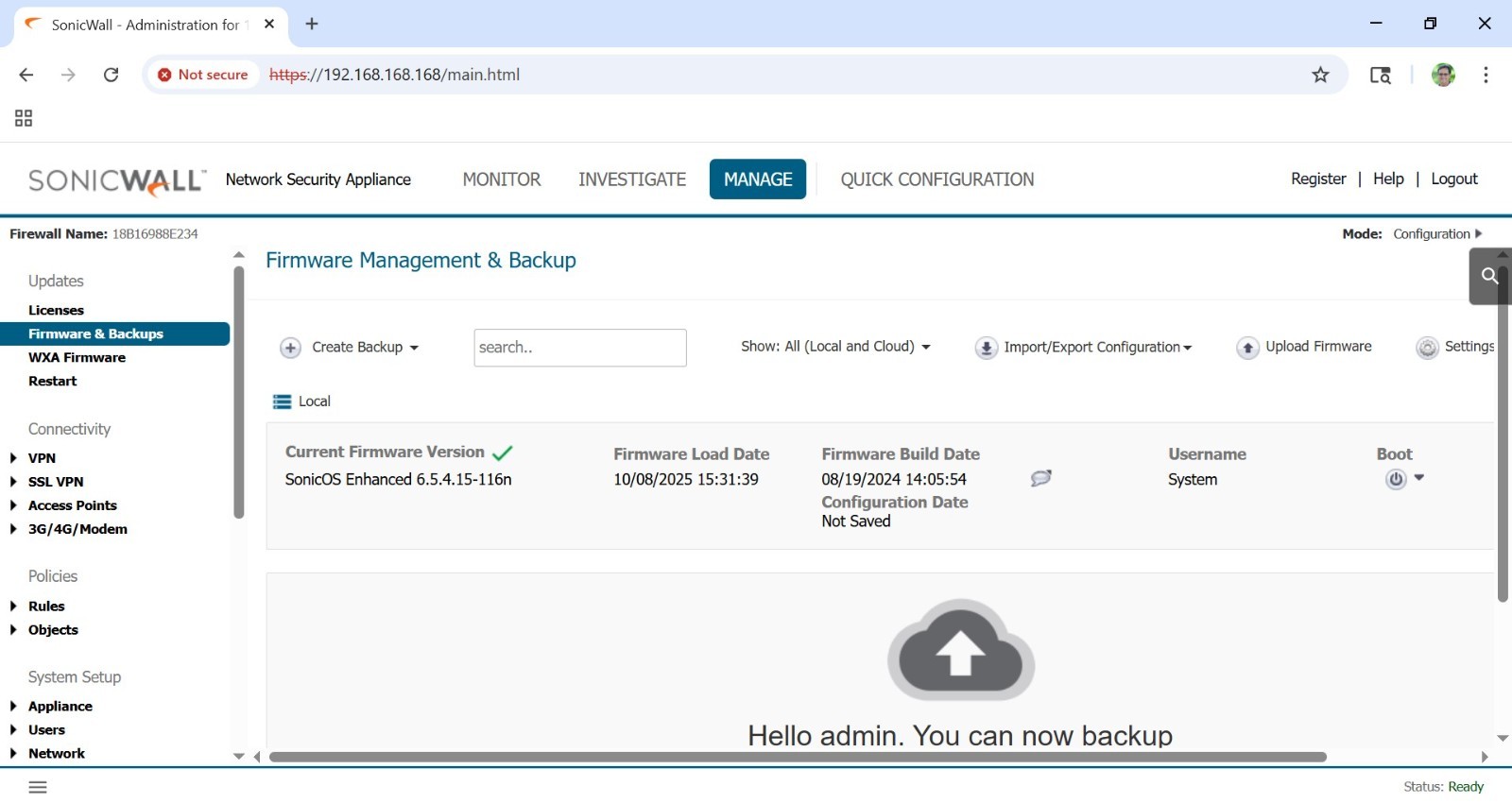Viewport: 1512px width, 803px height.
Task: Expand the SSL VPN menu section
Action: tap(13, 482)
